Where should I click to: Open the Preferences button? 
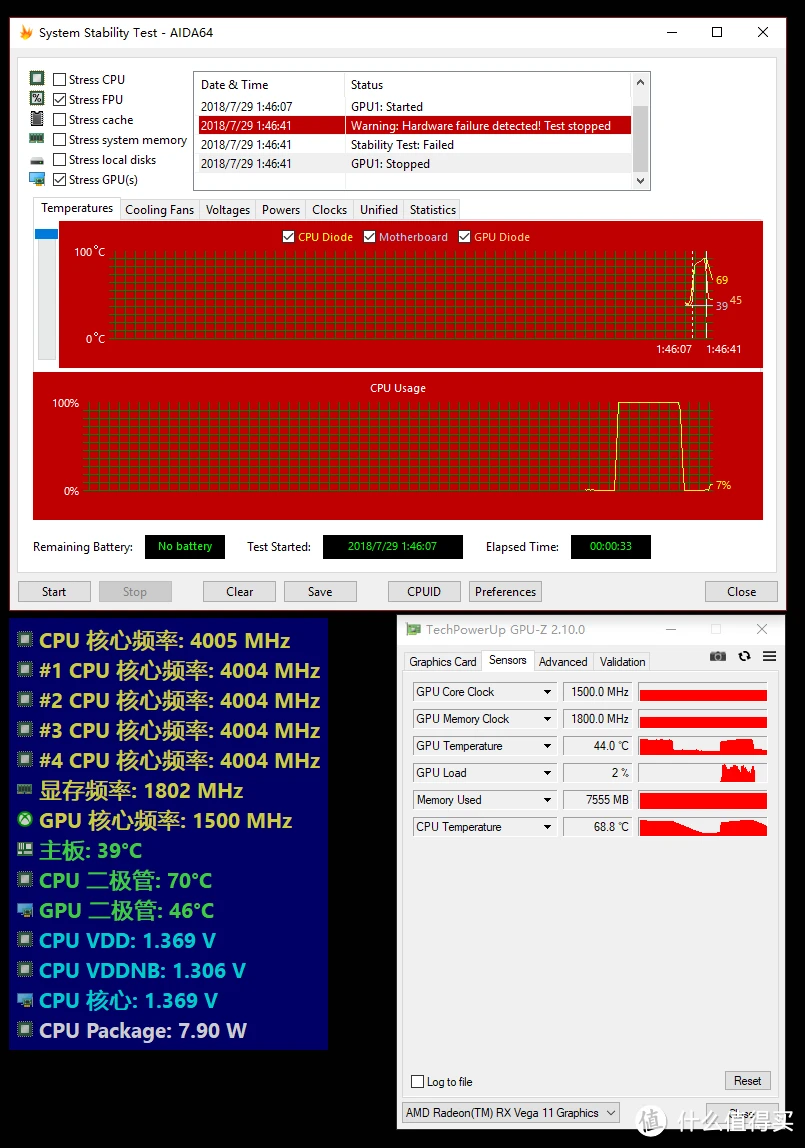[505, 592]
